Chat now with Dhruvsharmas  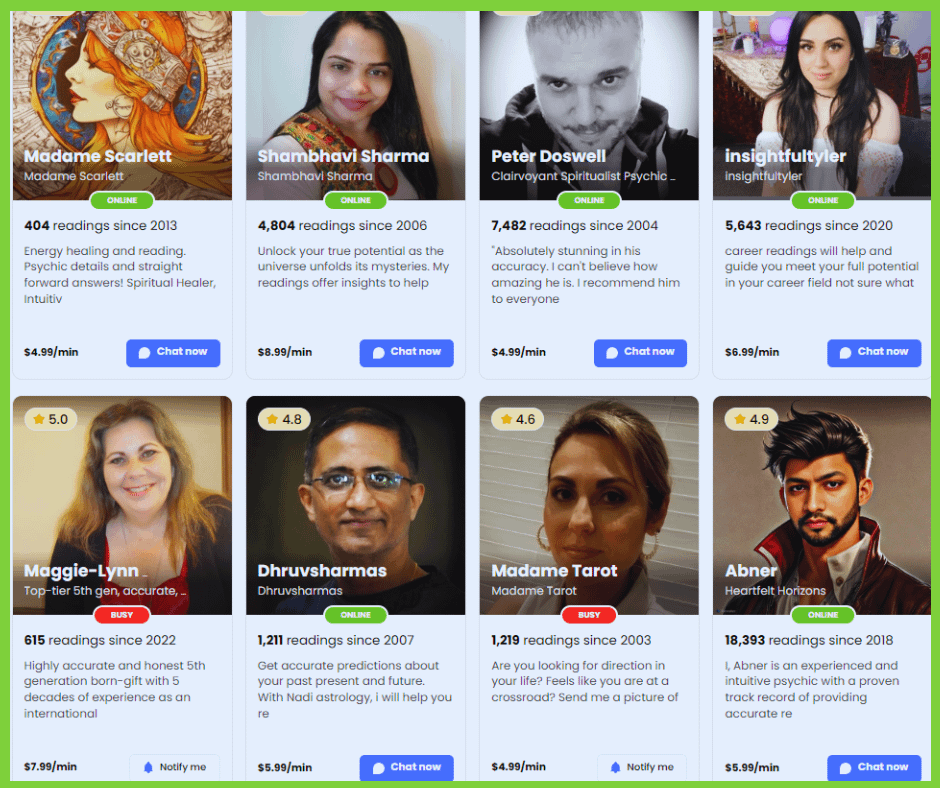(x=406, y=768)
